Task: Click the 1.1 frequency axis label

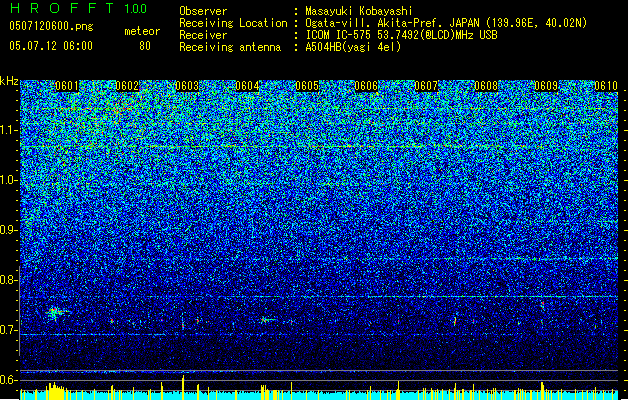Action: tap(8, 130)
